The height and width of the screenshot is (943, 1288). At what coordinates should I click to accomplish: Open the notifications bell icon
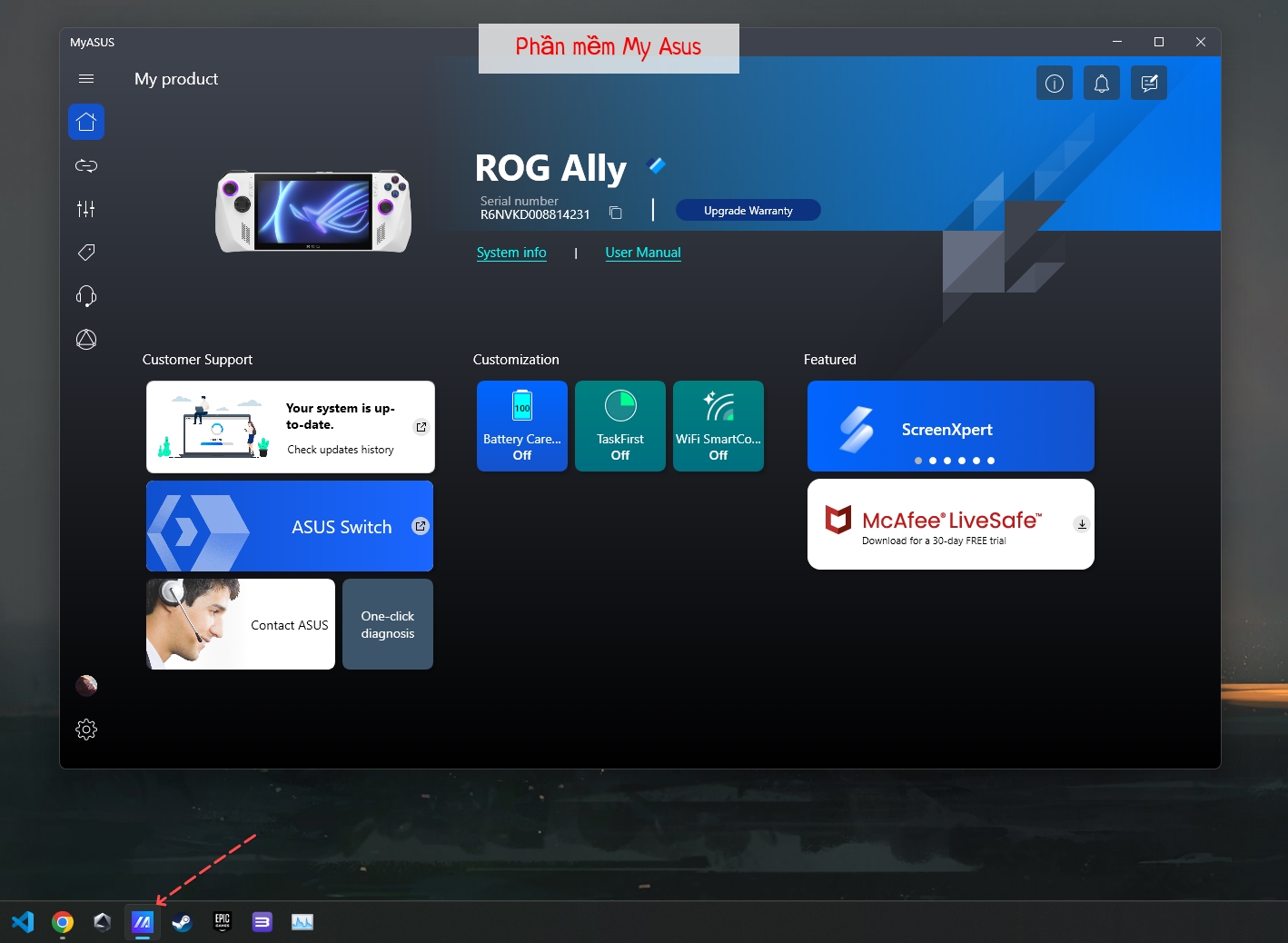(1102, 84)
